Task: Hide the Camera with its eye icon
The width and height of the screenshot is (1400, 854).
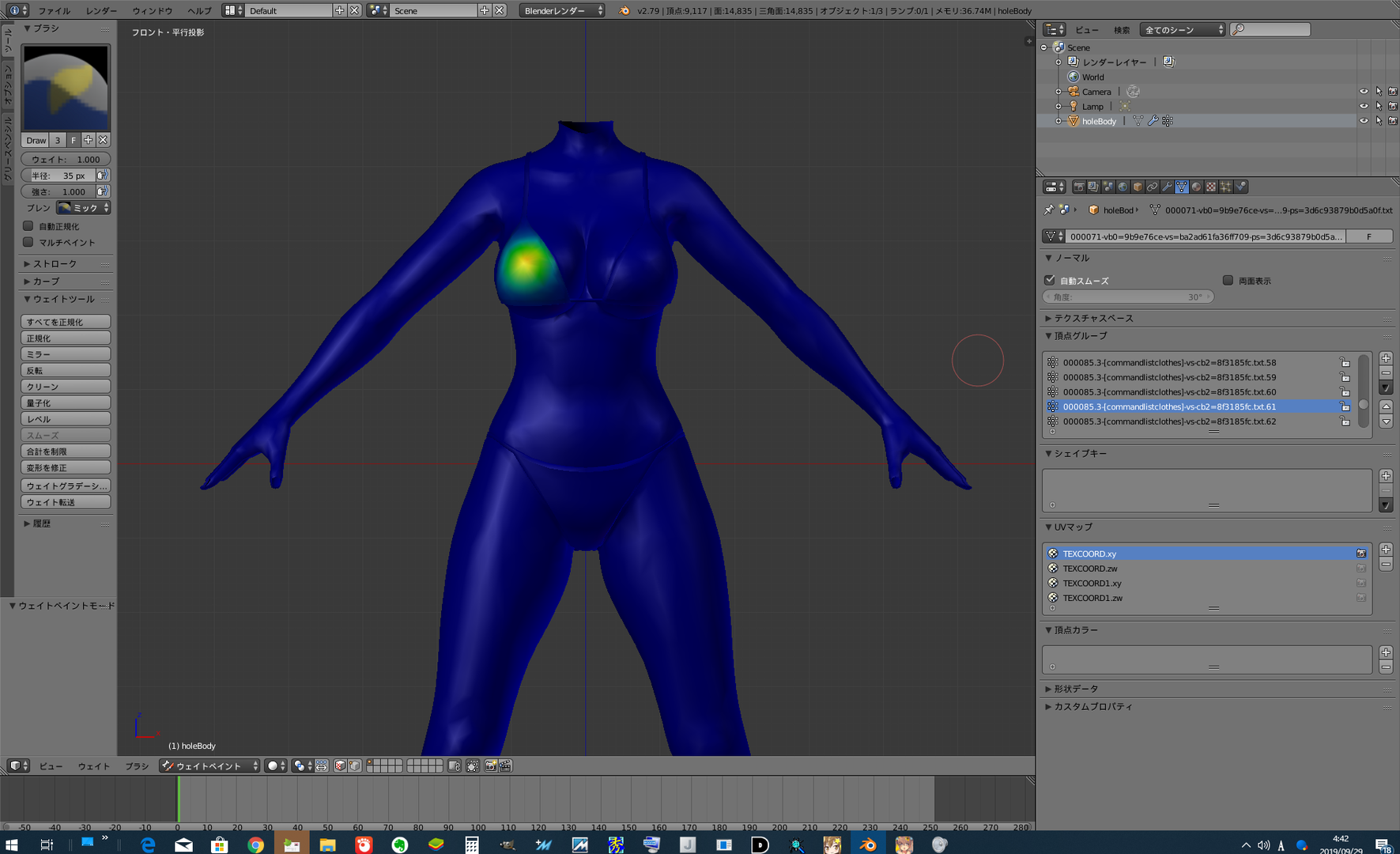Action: (x=1364, y=92)
